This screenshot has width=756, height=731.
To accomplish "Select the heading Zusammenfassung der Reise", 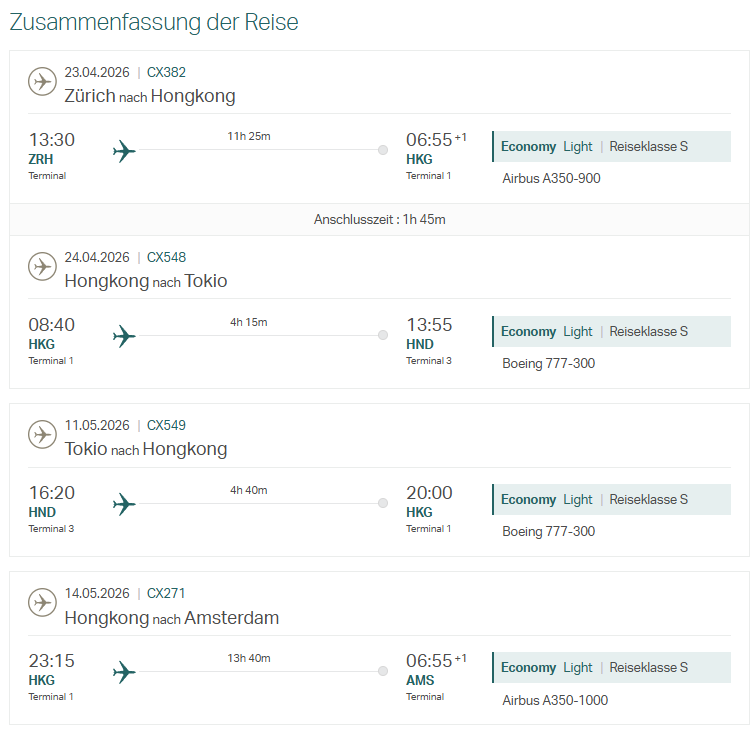I will 154,22.
